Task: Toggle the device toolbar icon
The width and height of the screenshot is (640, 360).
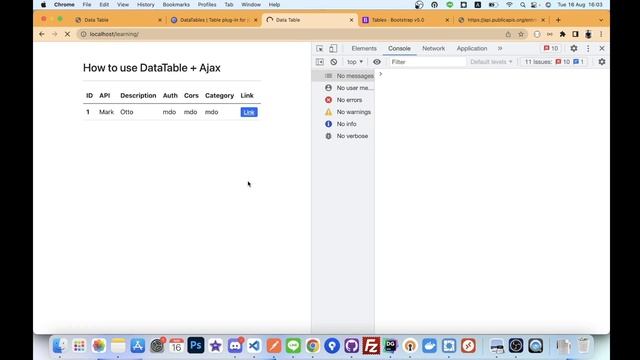Action: click(333, 49)
